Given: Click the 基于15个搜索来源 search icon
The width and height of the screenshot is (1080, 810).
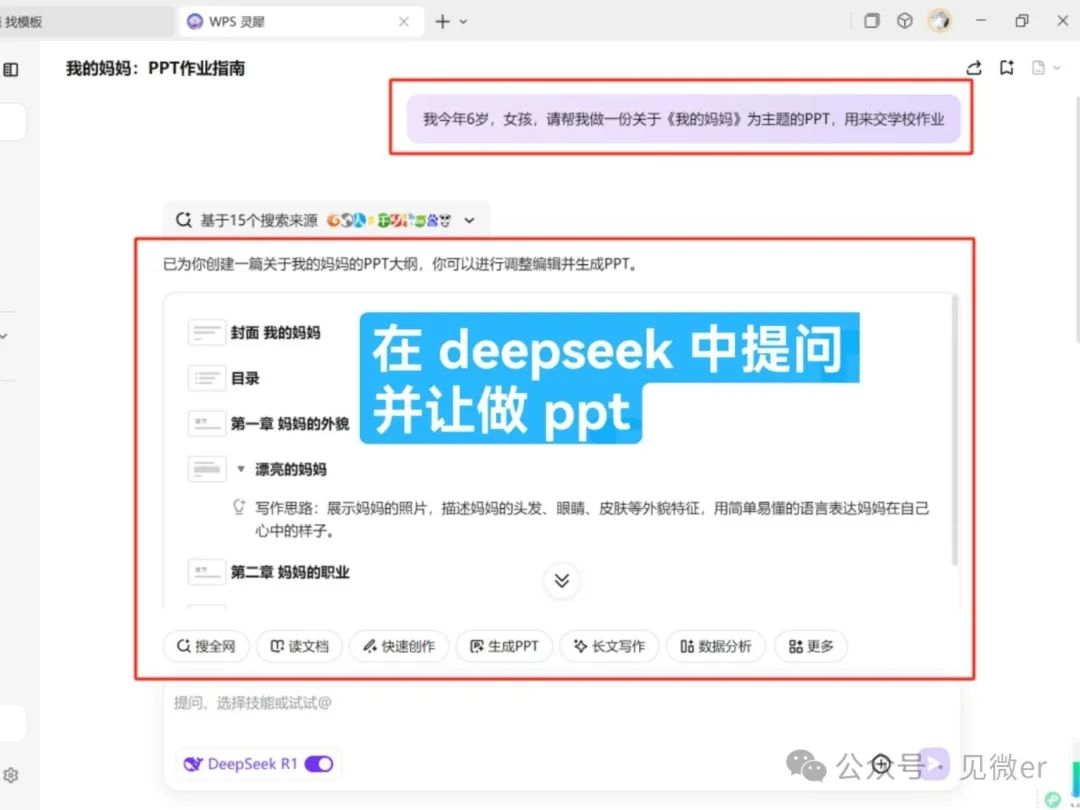Looking at the screenshot, I should click(x=183, y=220).
